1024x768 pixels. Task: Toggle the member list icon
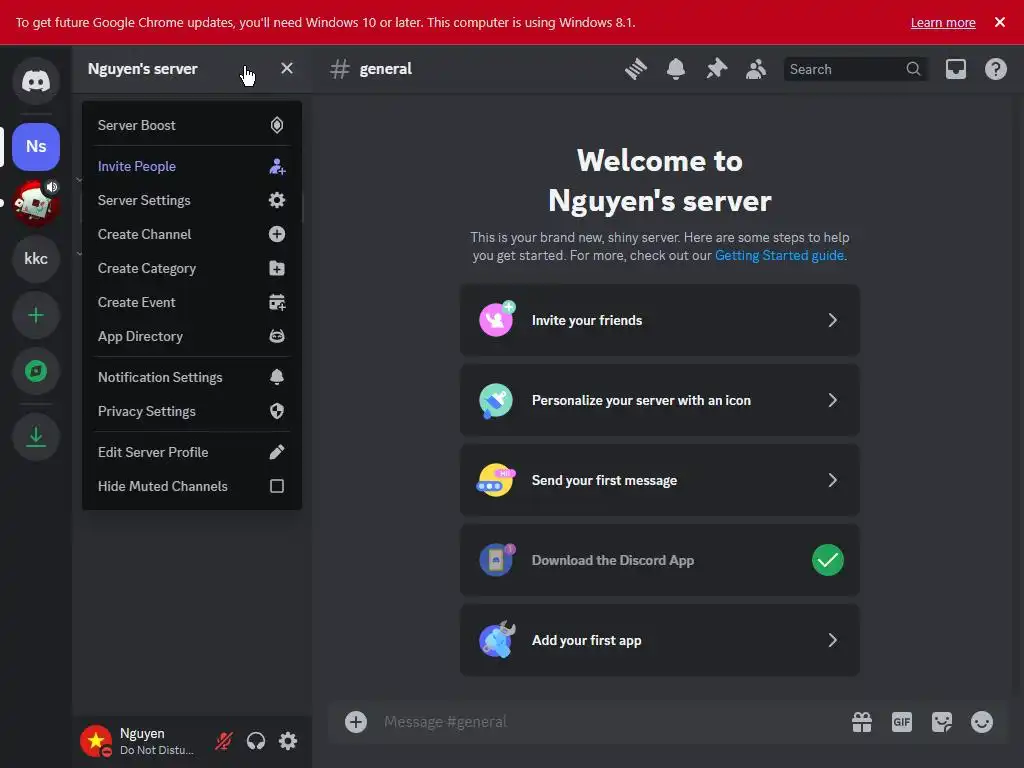756,69
